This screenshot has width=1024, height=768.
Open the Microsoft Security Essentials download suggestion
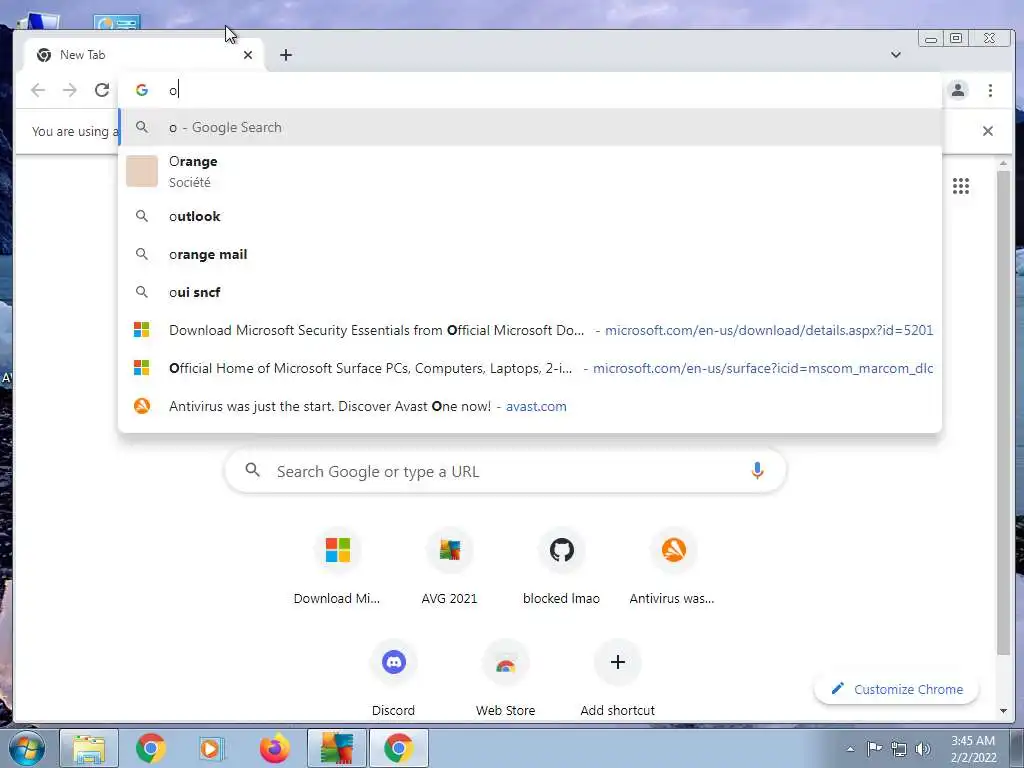(530, 330)
